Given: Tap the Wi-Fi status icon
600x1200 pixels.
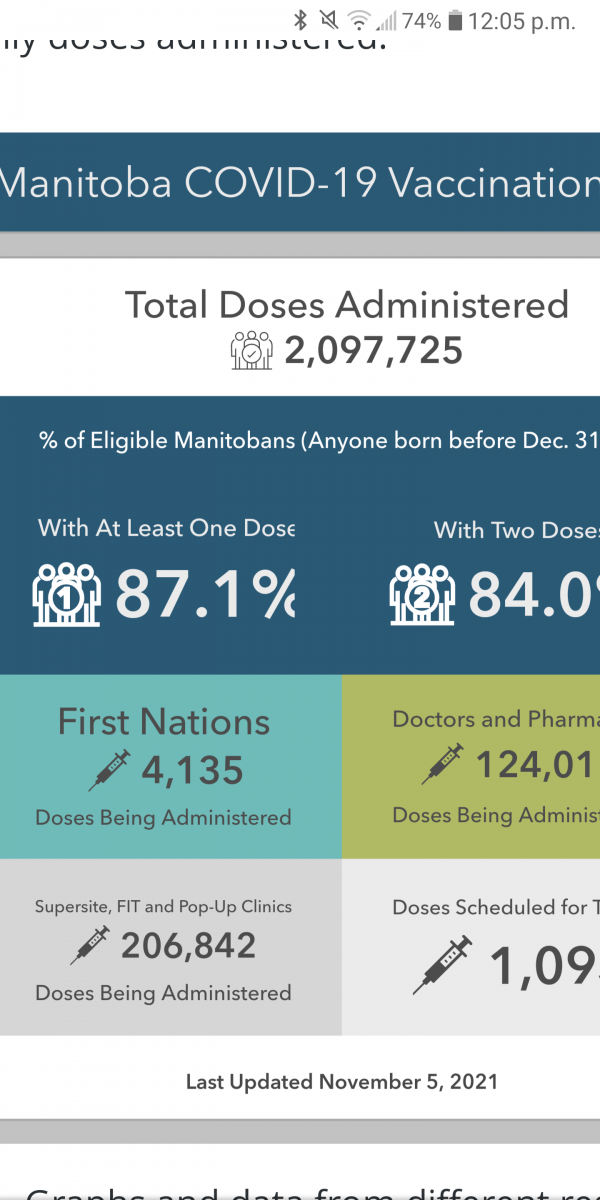Looking at the screenshot, I should (x=358, y=20).
